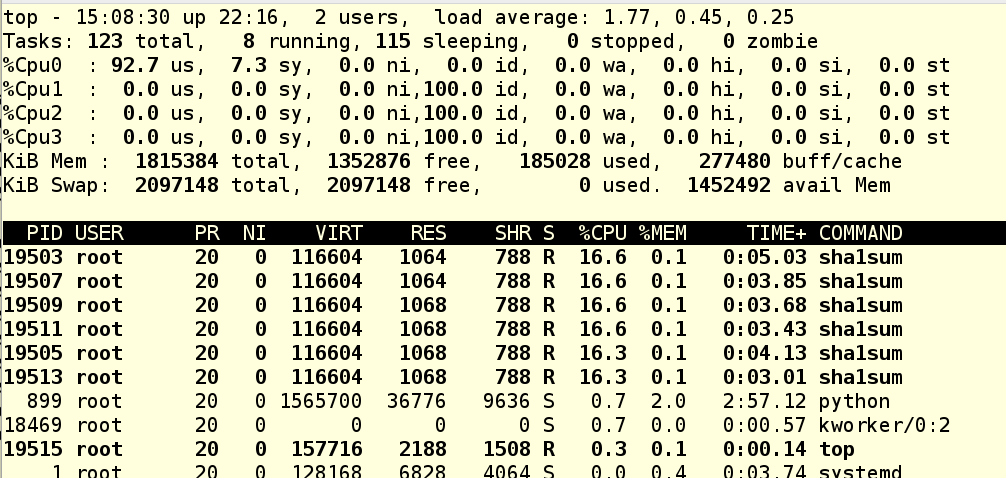The image size is (1006, 478).
Task: Click KiB Swap label
Action: (x=56, y=185)
